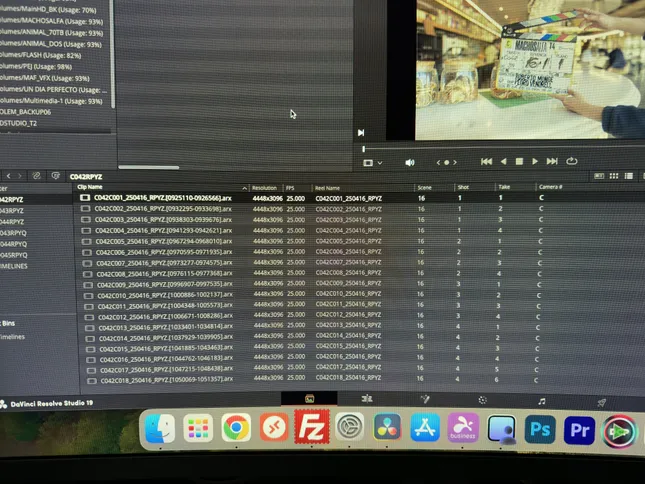Open FileZilla from the Dock
The image size is (645, 484).
(x=312, y=427)
